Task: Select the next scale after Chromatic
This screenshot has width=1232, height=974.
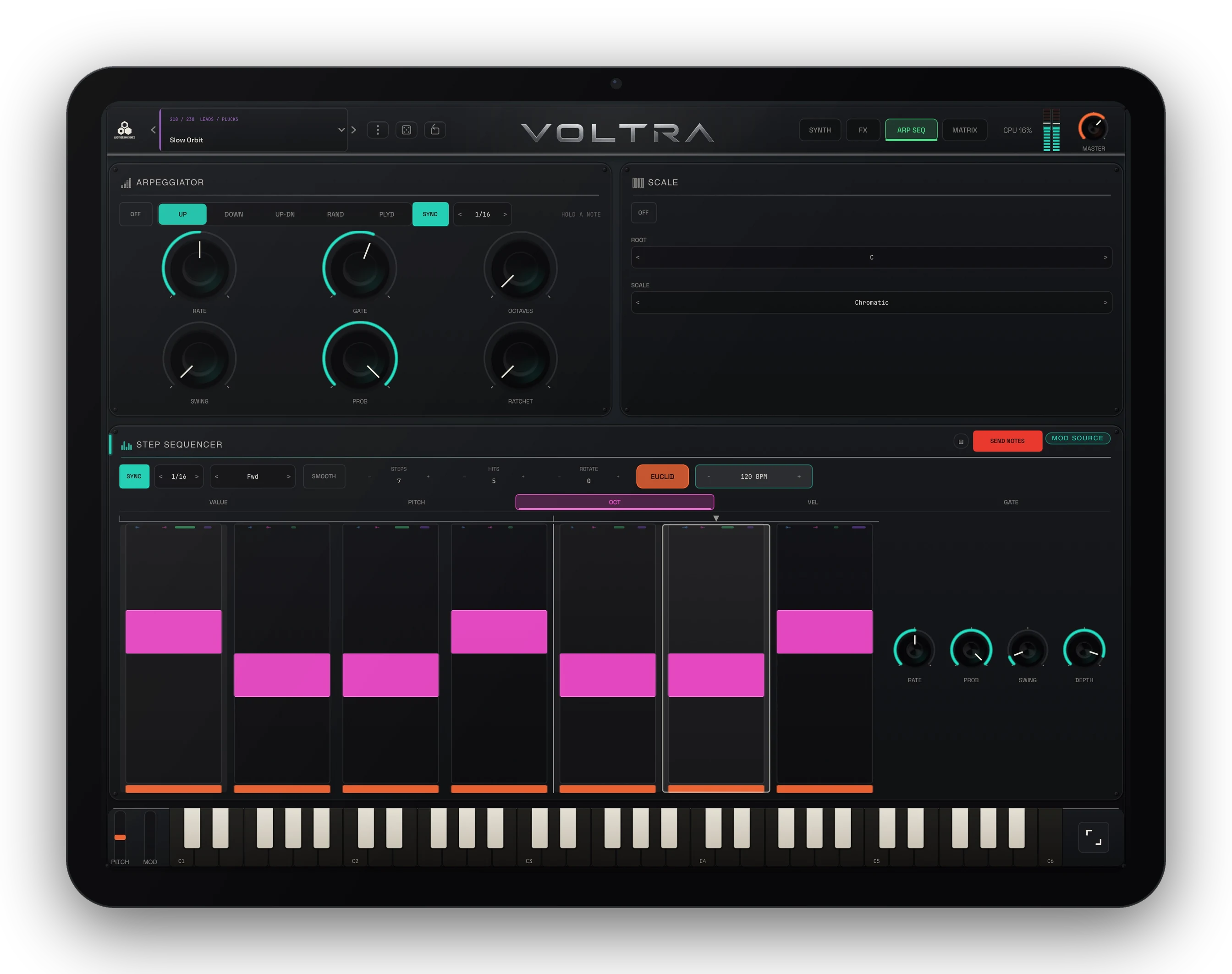Action: pyautogui.click(x=1105, y=303)
